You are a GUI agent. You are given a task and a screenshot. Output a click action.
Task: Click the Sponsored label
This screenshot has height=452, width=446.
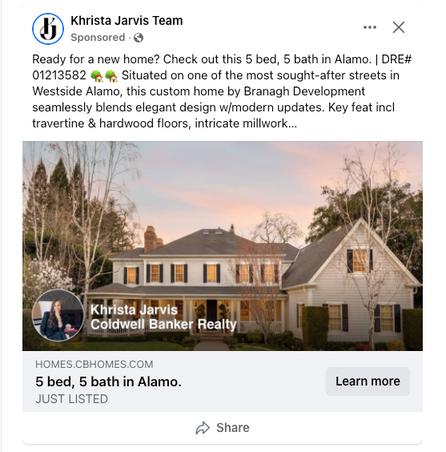tap(98, 38)
